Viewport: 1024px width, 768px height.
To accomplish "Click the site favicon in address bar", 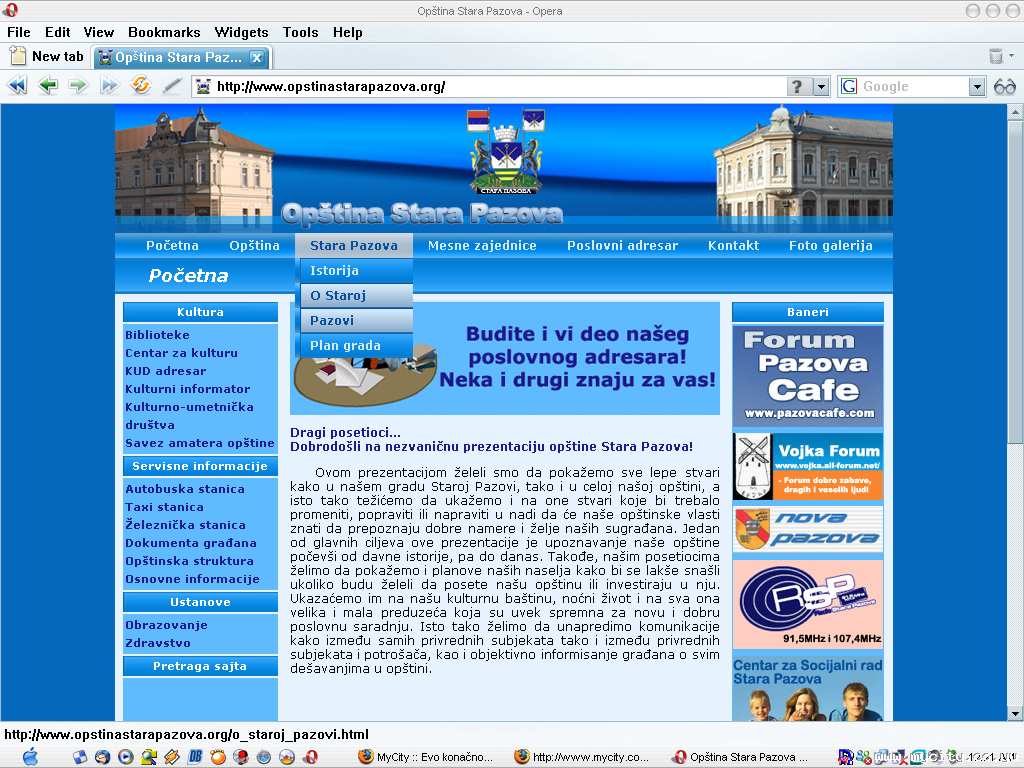I will [x=204, y=86].
